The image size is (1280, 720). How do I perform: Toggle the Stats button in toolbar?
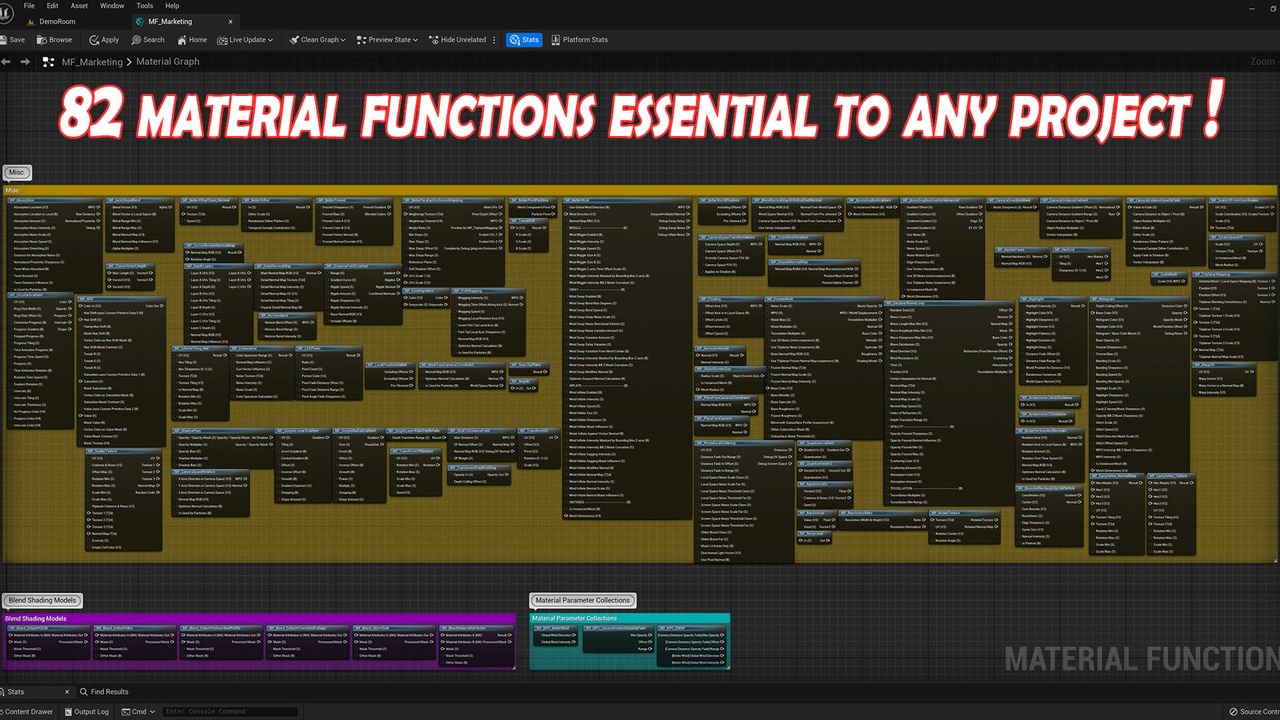tap(524, 40)
